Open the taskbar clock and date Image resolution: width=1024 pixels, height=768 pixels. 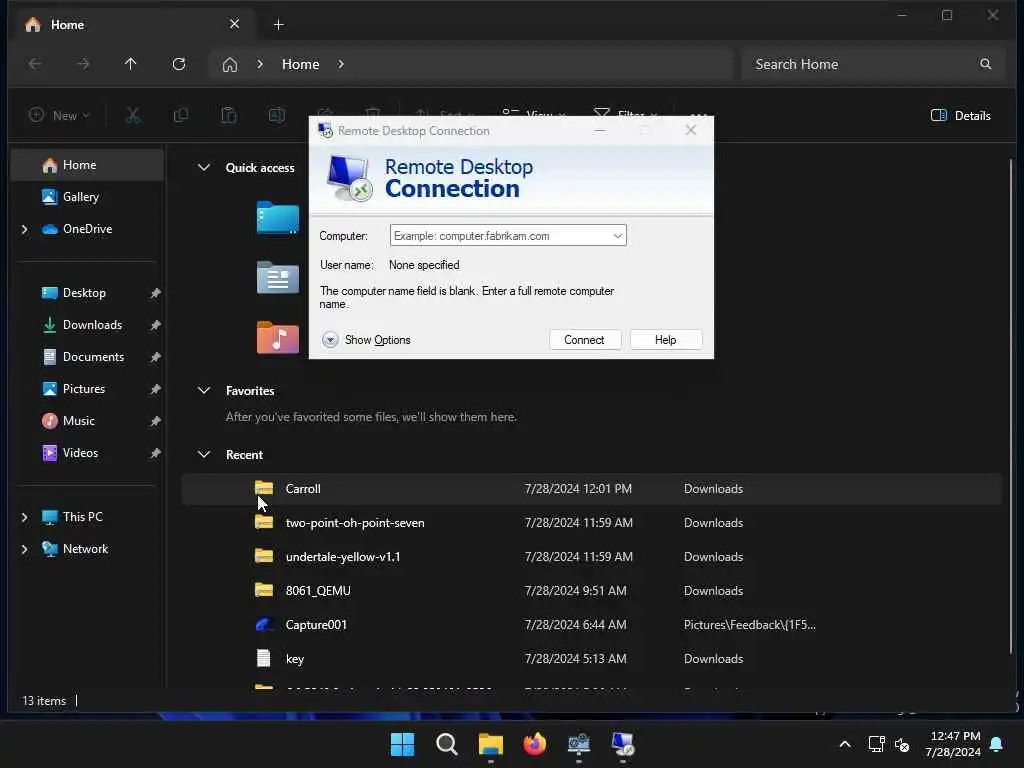pos(953,744)
